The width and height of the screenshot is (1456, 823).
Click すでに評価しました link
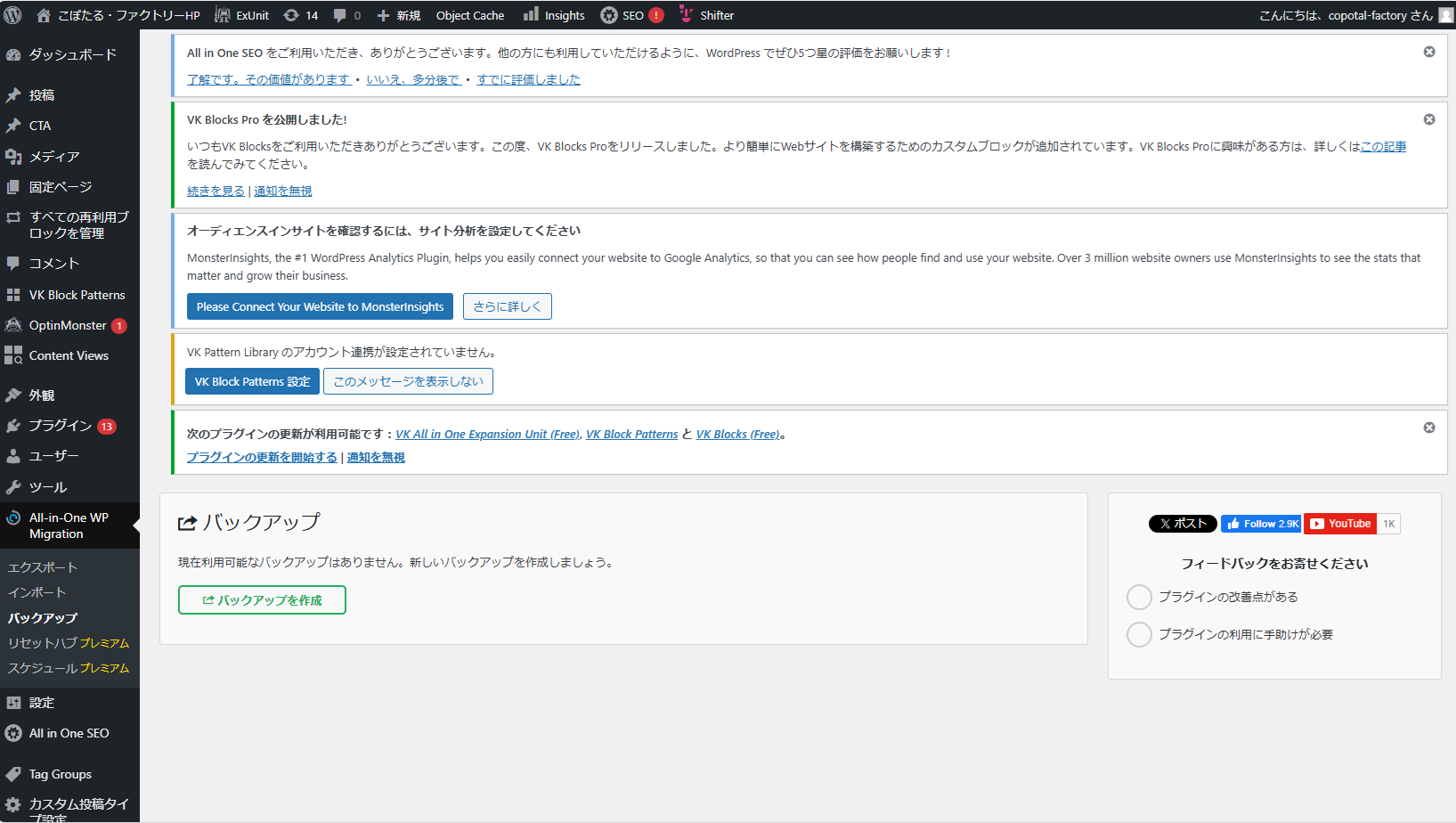pyautogui.click(x=528, y=79)
